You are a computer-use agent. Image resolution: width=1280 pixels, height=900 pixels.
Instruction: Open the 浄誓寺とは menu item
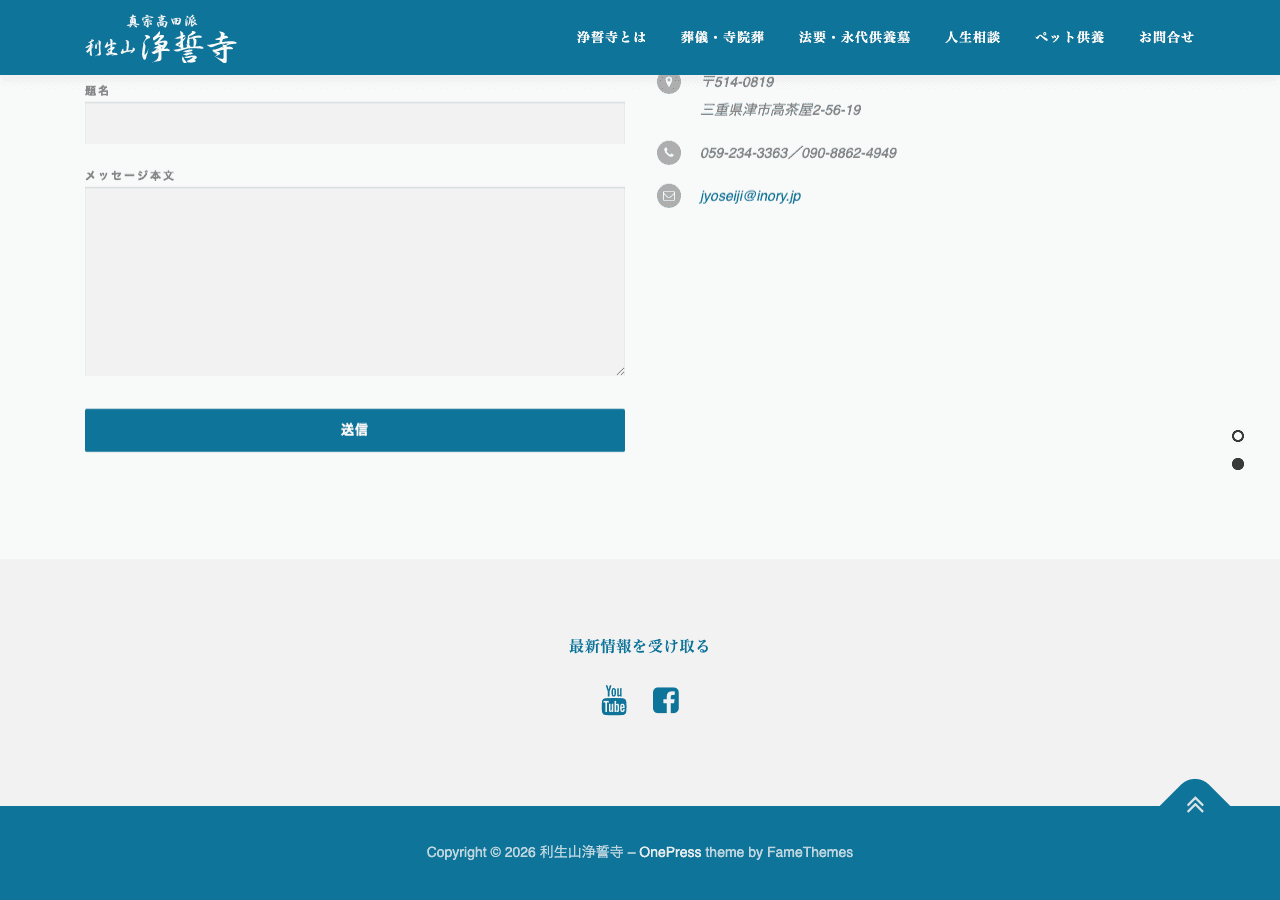coord(612,37)
